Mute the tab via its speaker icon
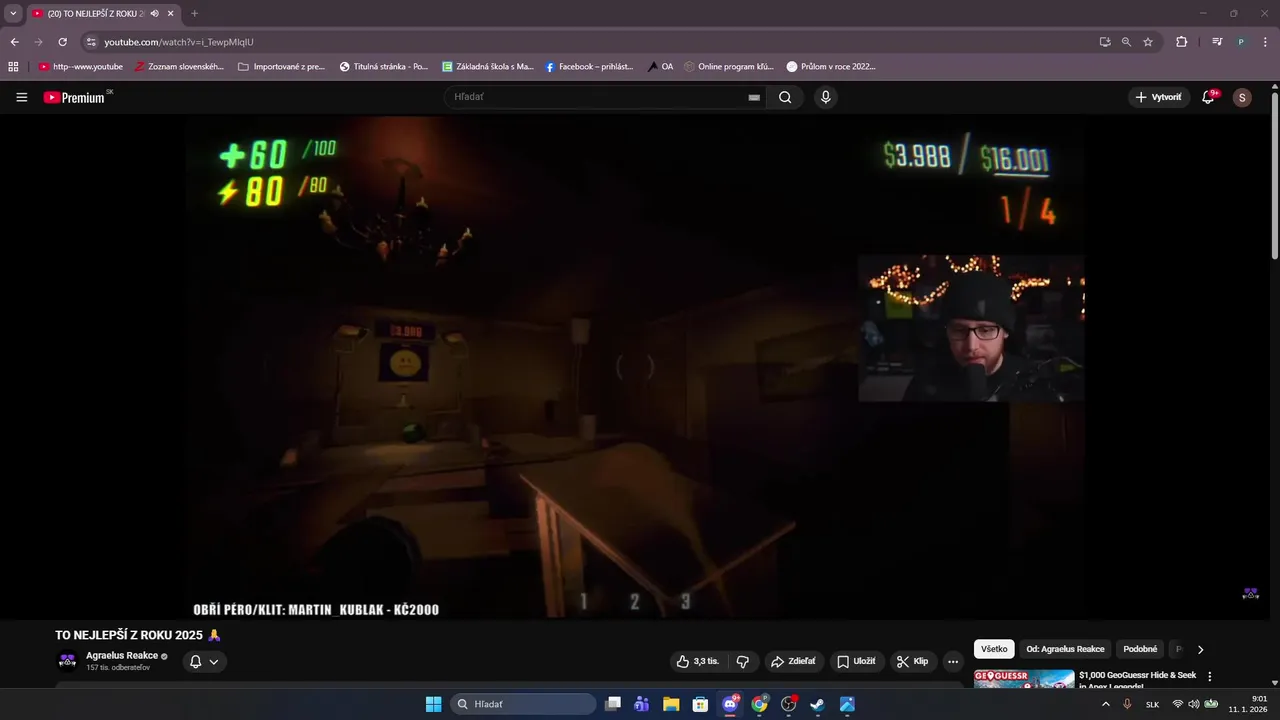This screenshot has width=1280, height=720. [x=155, y=14]
